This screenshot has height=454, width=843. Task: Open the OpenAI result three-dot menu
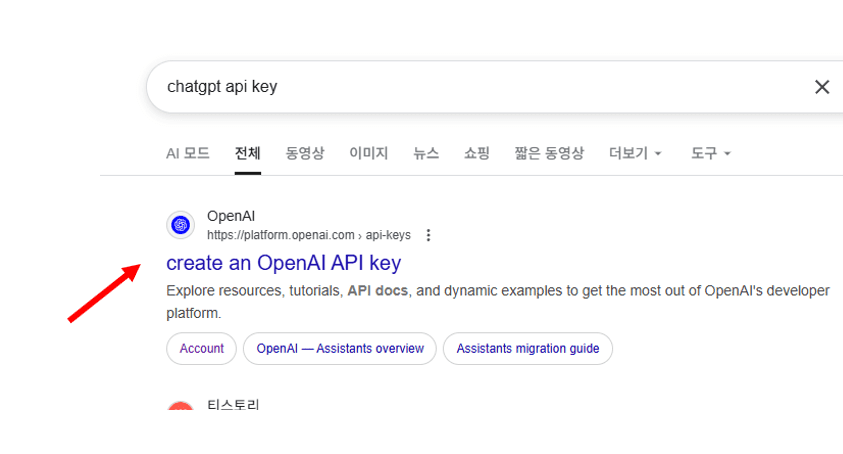pyautogui.click(x=428, y=235)
